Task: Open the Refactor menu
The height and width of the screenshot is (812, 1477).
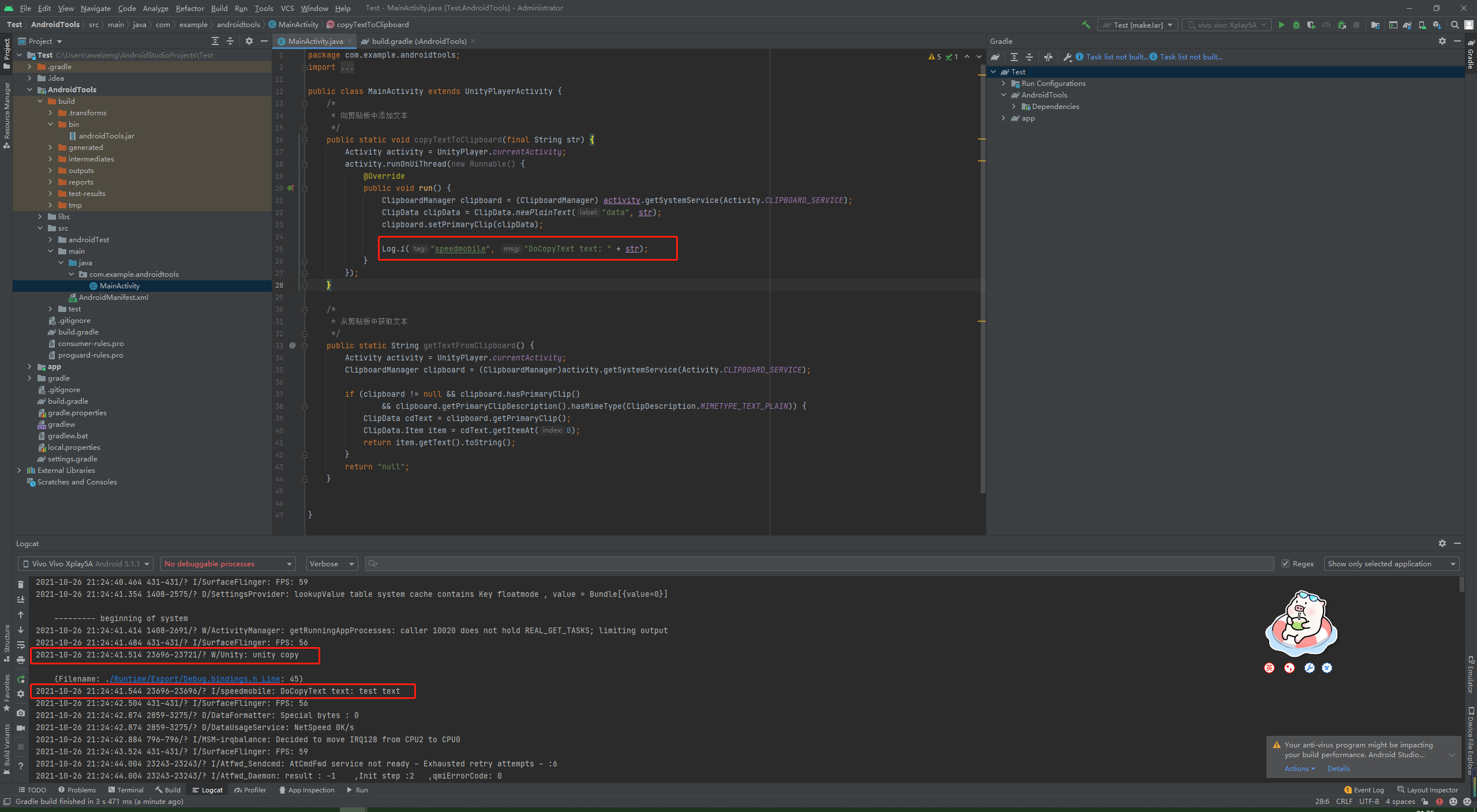Action: click(x=190, y=8)
